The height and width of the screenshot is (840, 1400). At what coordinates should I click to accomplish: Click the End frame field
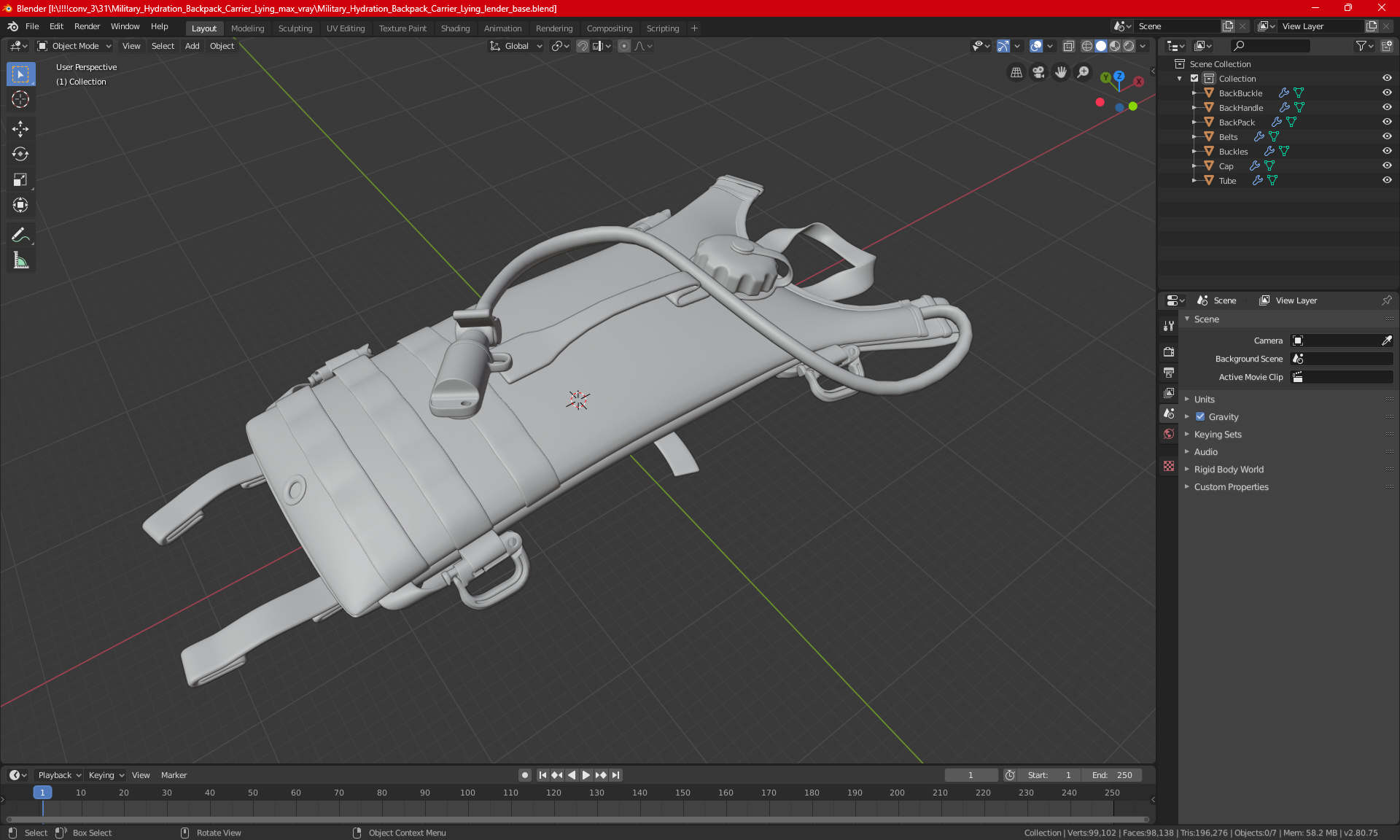tap(1111, 775)
